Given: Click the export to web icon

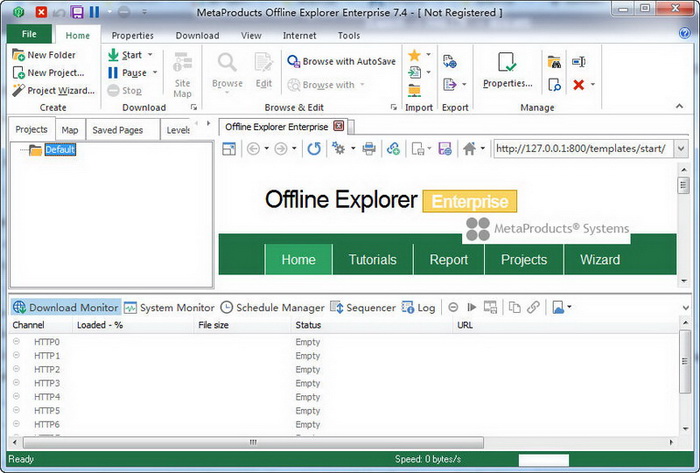Looking at the screenshot, I should coord(450,62).
